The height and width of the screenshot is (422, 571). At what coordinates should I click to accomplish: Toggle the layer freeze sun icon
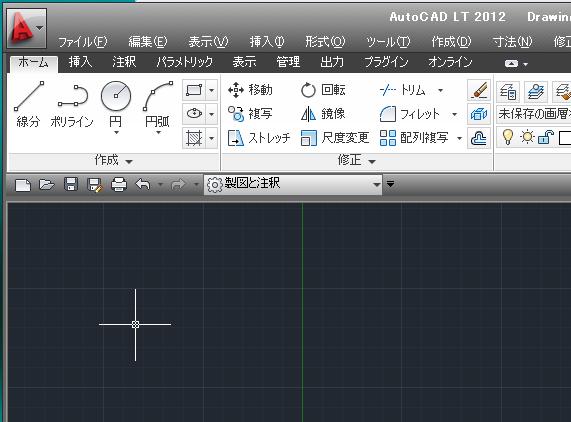(x=527, y=137)
